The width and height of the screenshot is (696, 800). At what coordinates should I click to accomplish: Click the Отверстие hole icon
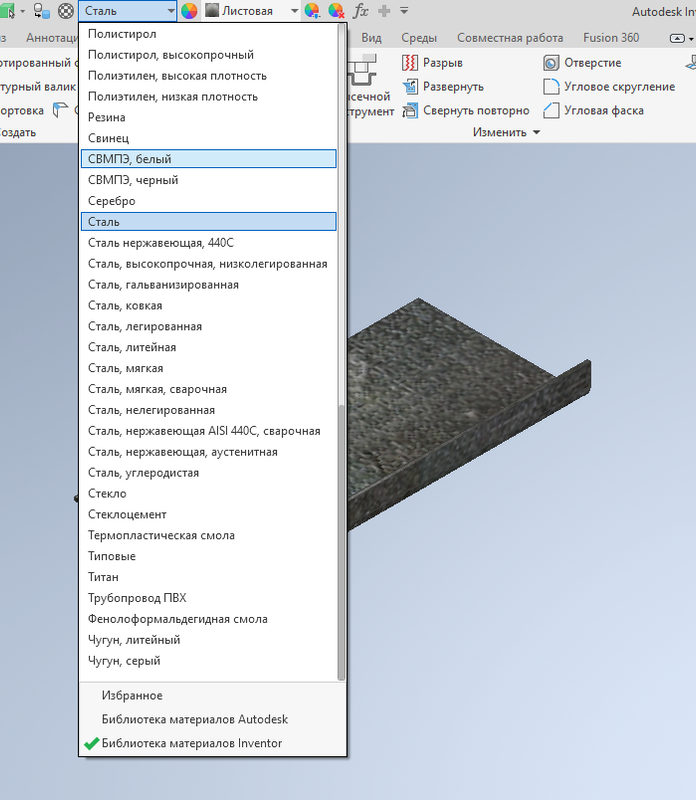point(551,63)
